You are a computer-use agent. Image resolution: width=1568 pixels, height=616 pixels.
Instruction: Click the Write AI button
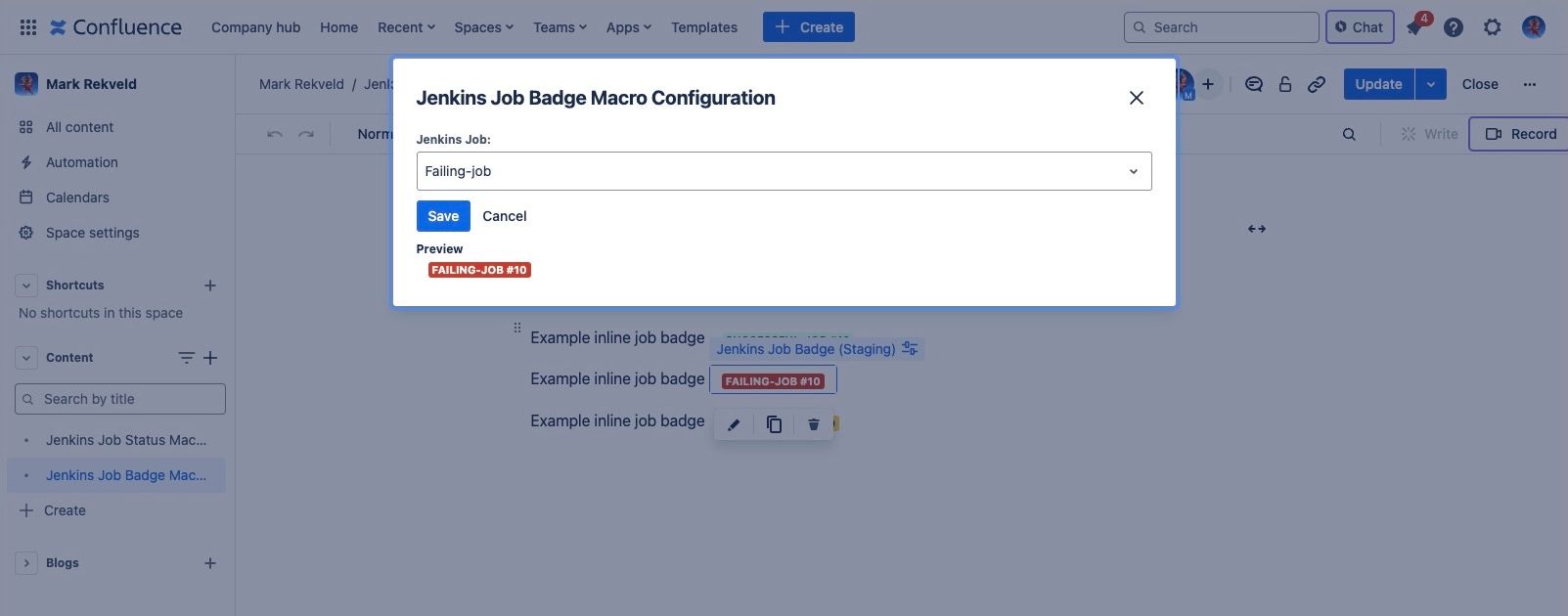tap(1429, 134)
